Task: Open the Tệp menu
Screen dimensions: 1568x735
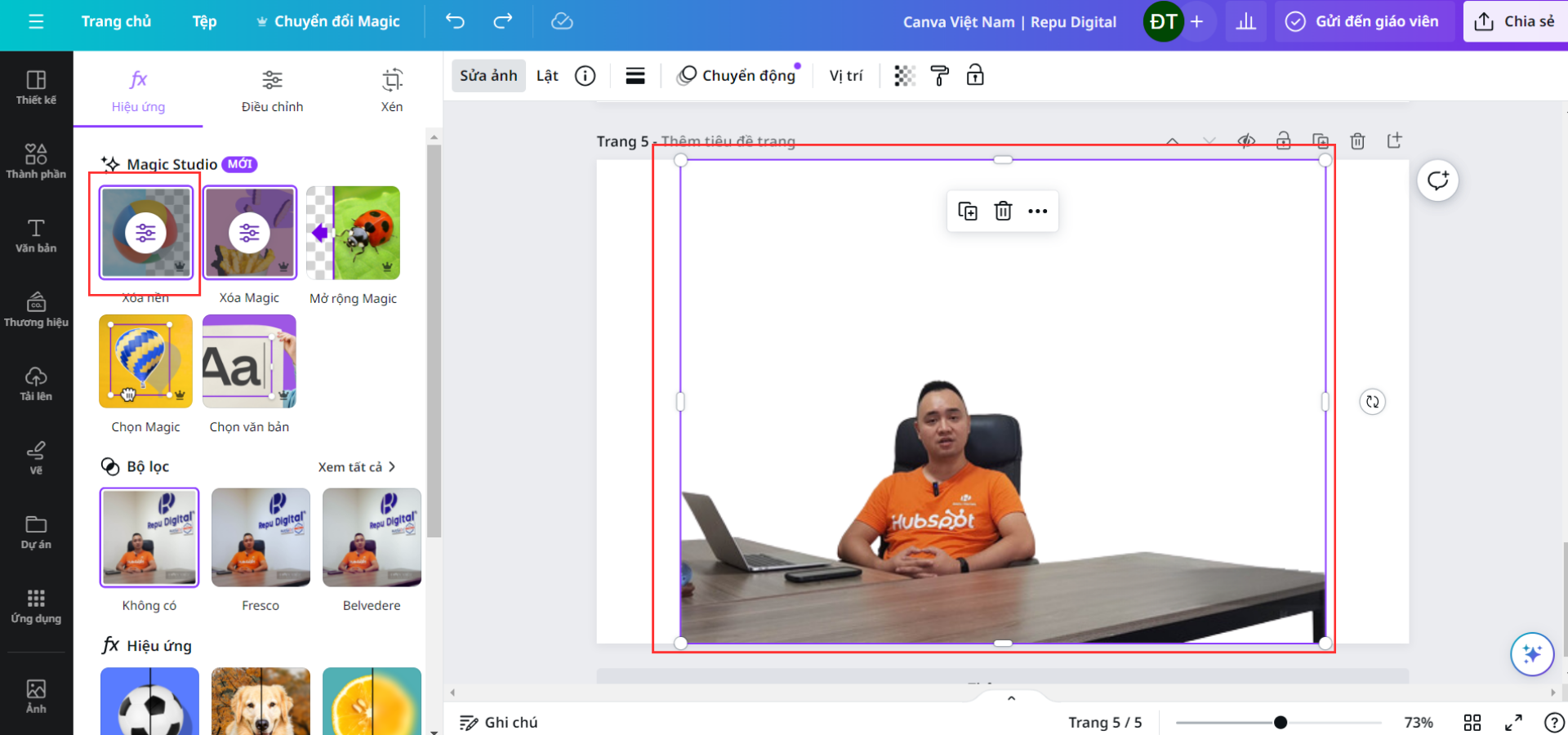Action: pyautogui.click(x=204, y=22)
